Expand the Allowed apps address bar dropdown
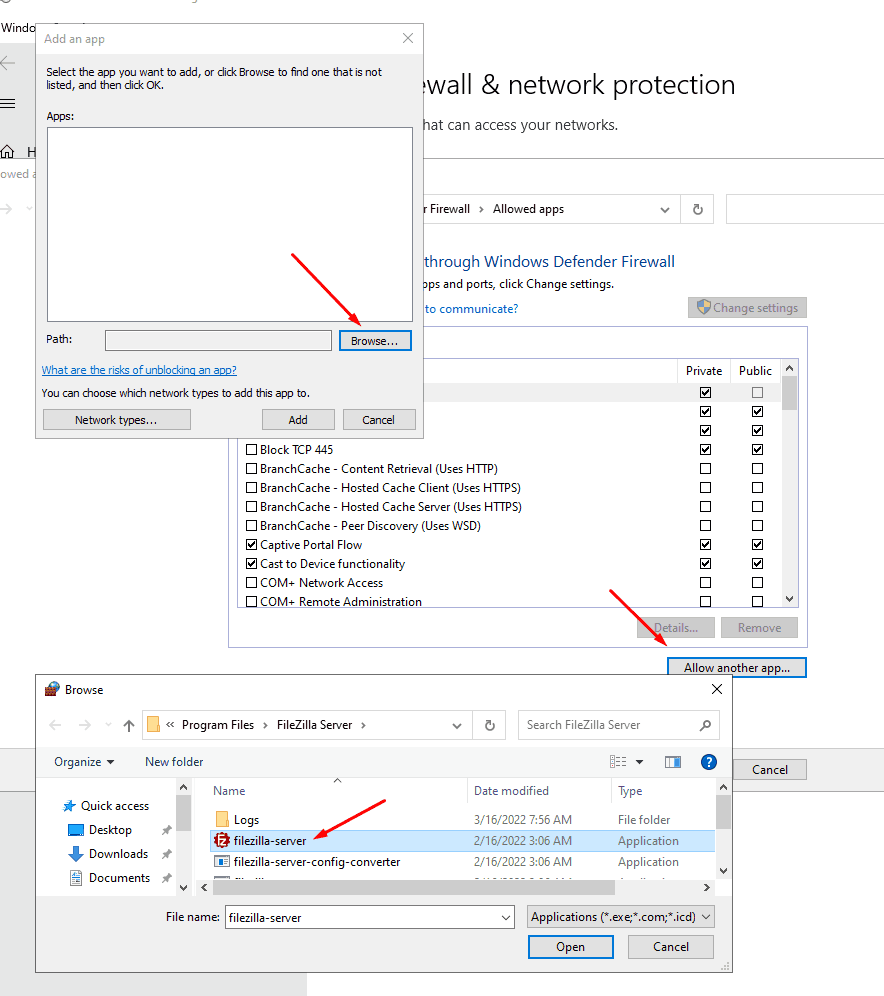 pyautogui.click(x=664, y=210)
